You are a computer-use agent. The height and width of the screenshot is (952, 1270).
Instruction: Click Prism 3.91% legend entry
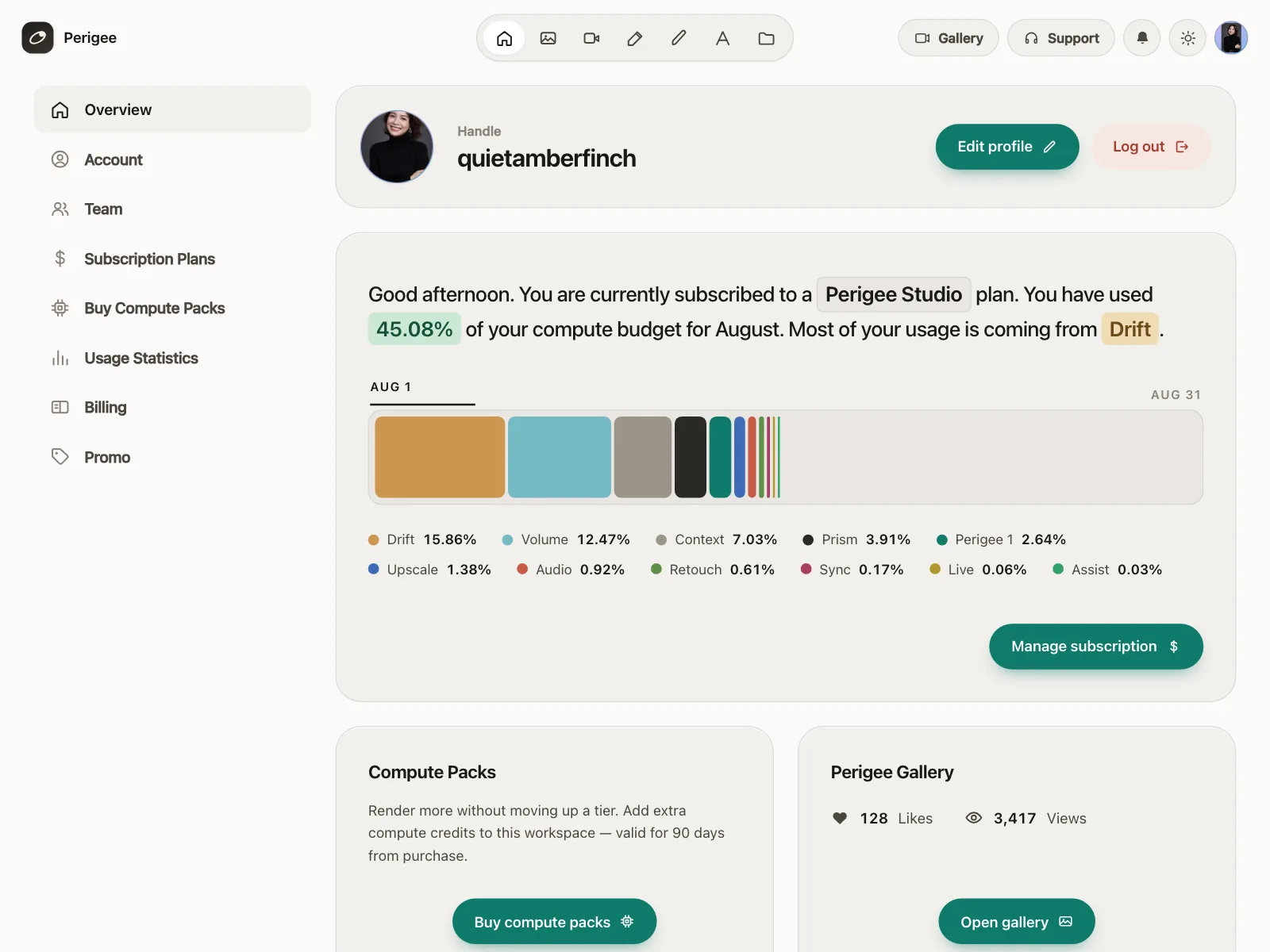click(x=856, y=539)
